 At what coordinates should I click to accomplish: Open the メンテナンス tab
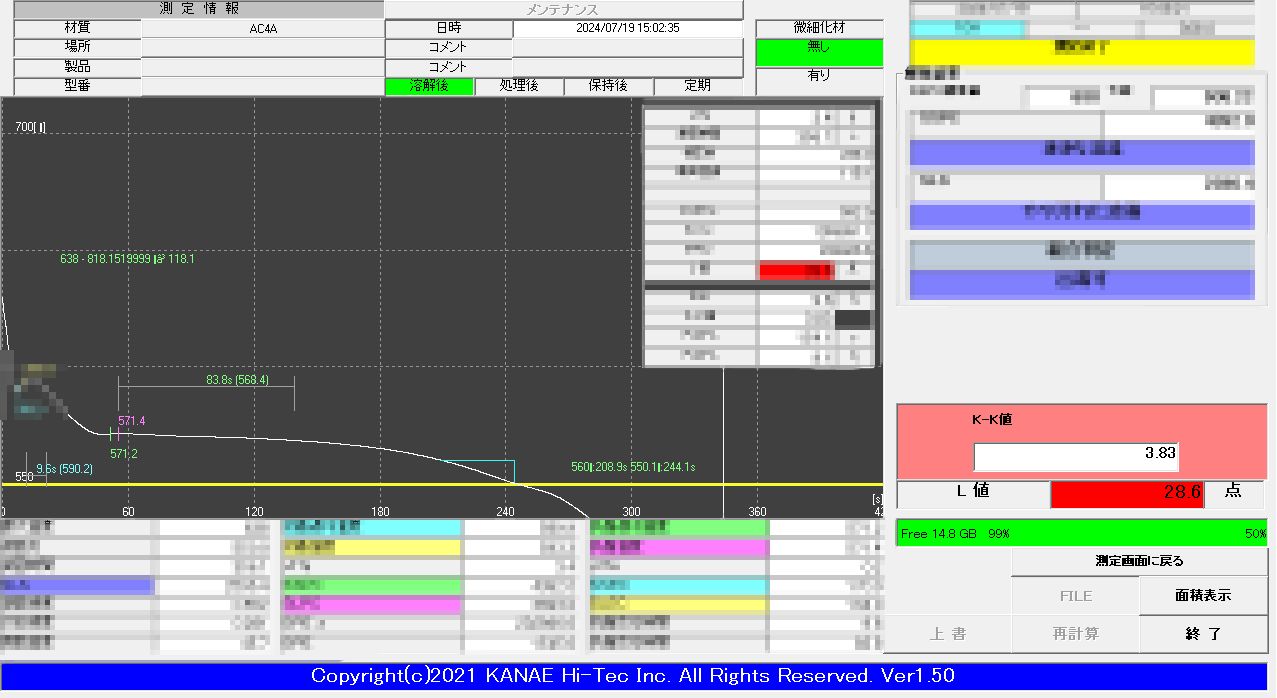tap(563, 9)
